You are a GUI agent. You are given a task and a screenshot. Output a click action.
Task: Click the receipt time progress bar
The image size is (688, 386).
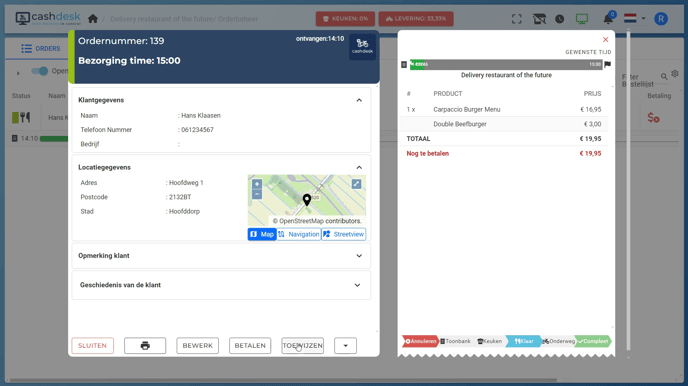pyautogui.click(x=506, y=64)
